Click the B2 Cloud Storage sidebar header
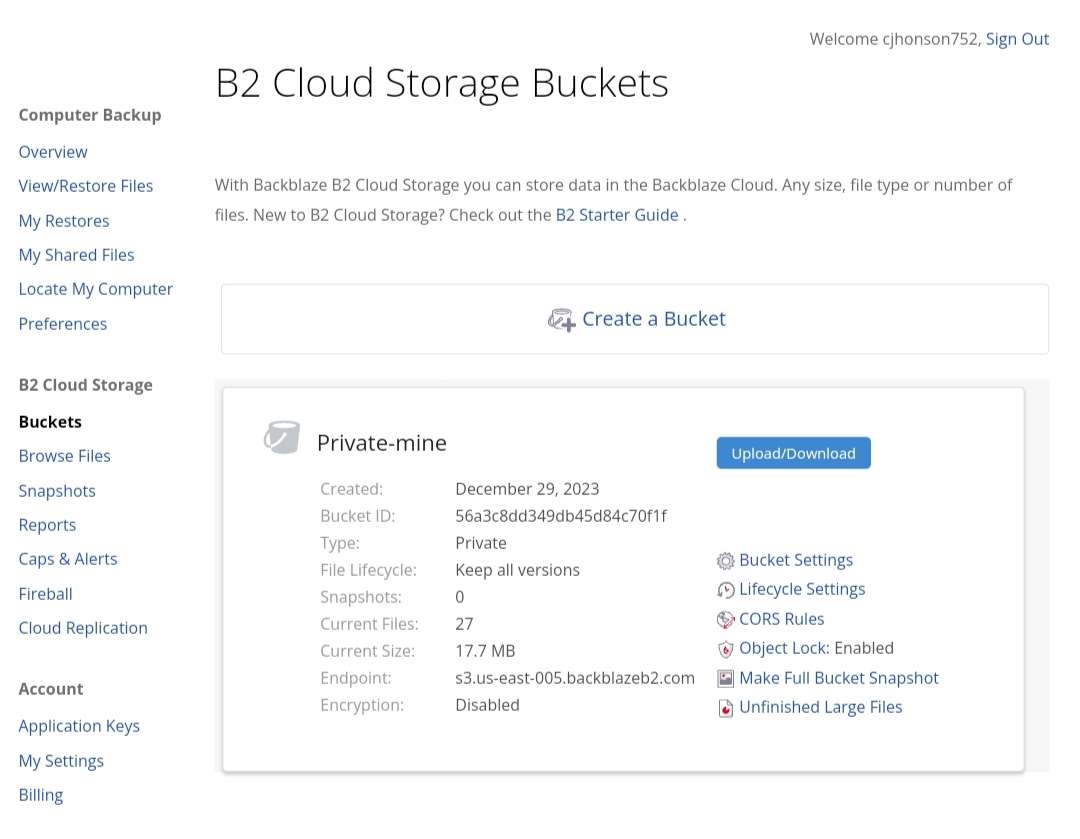The image size is (1080, 839). pyautogui.click(x=85, y=385)
